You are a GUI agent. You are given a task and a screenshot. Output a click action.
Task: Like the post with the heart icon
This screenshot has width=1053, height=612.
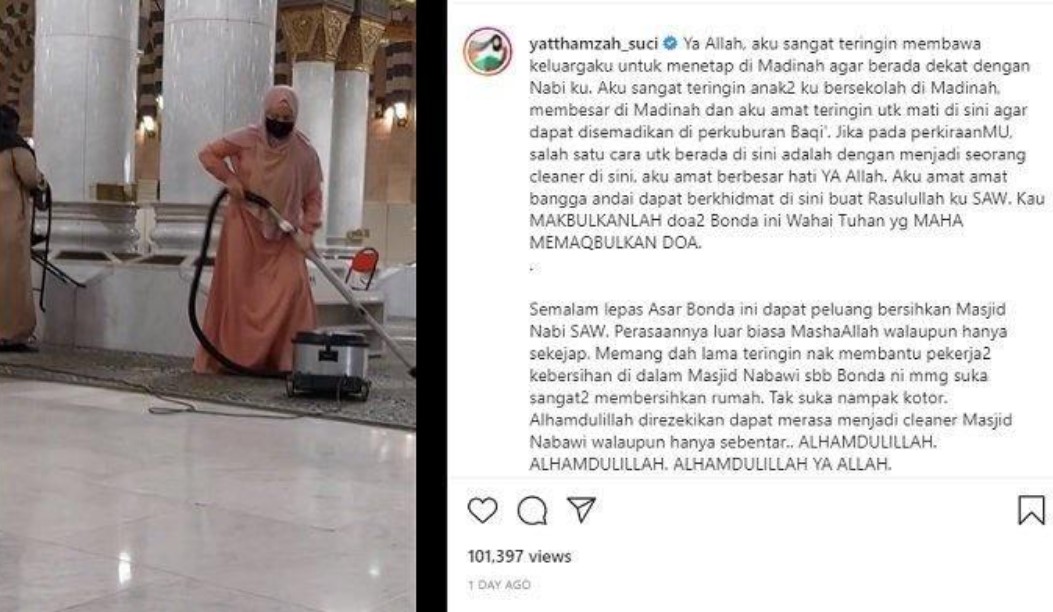pos(482,511)
